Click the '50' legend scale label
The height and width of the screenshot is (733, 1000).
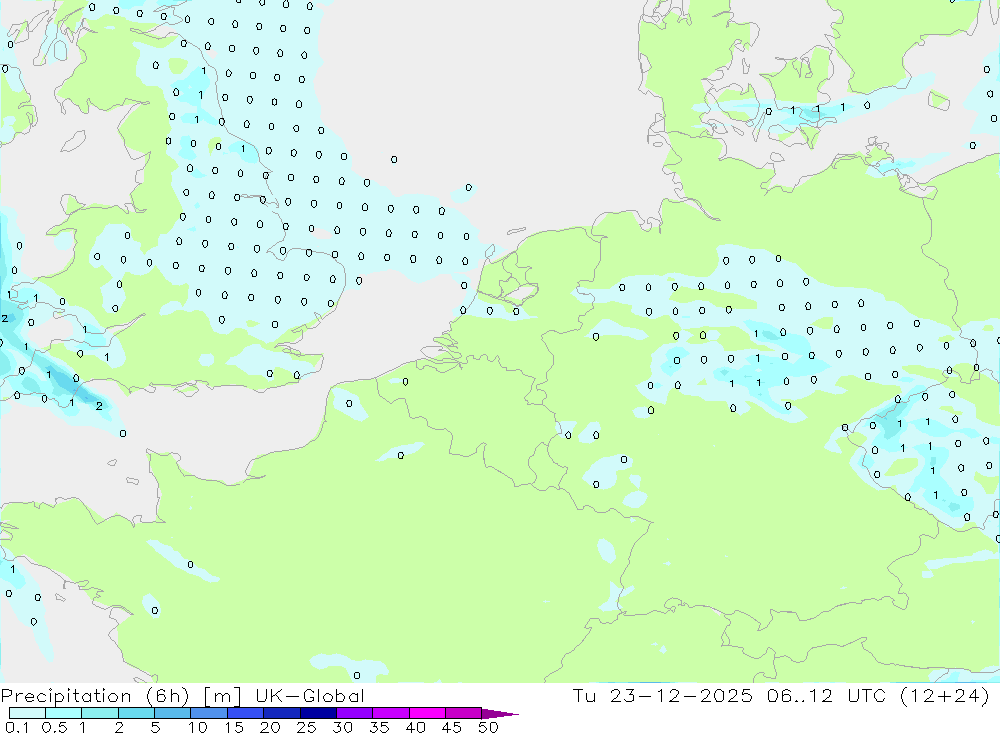click(x=488, y=727)
